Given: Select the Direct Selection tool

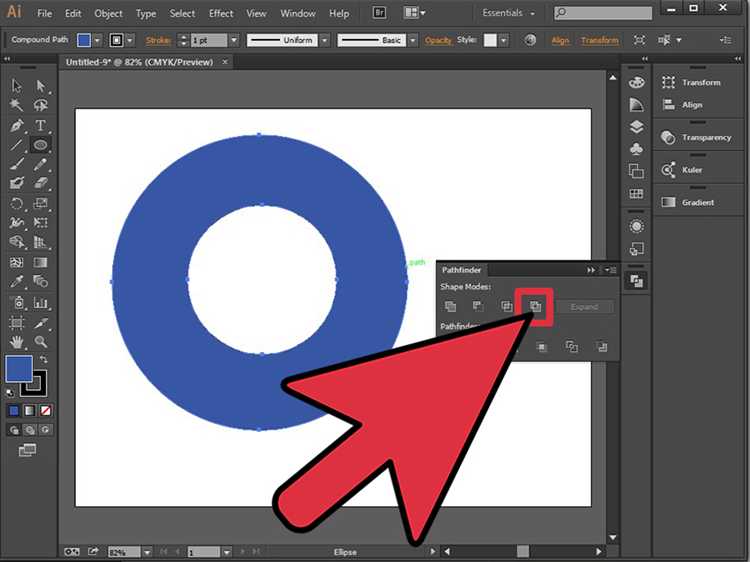Looking at the screenshot, I should pos(41,86).
